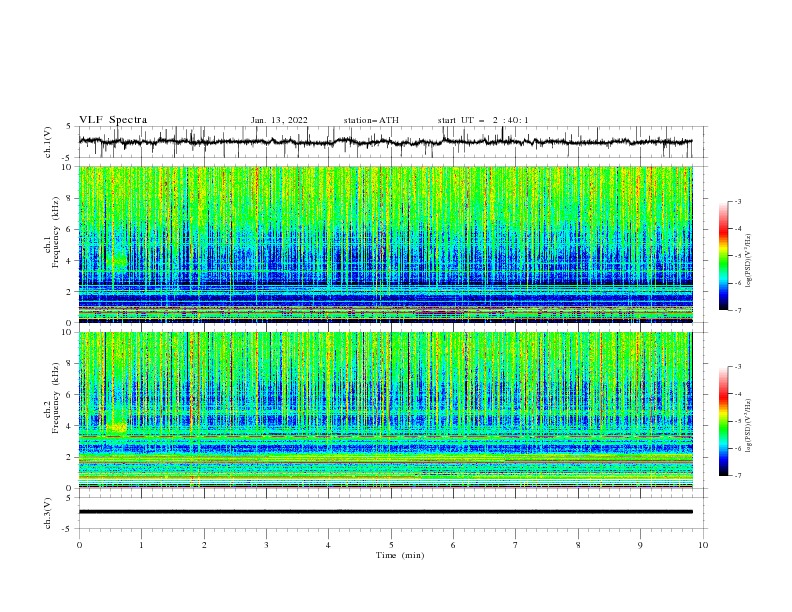Click the upper PSD color bar
Screen dimensions: 792x612
[x=724, y=256]
